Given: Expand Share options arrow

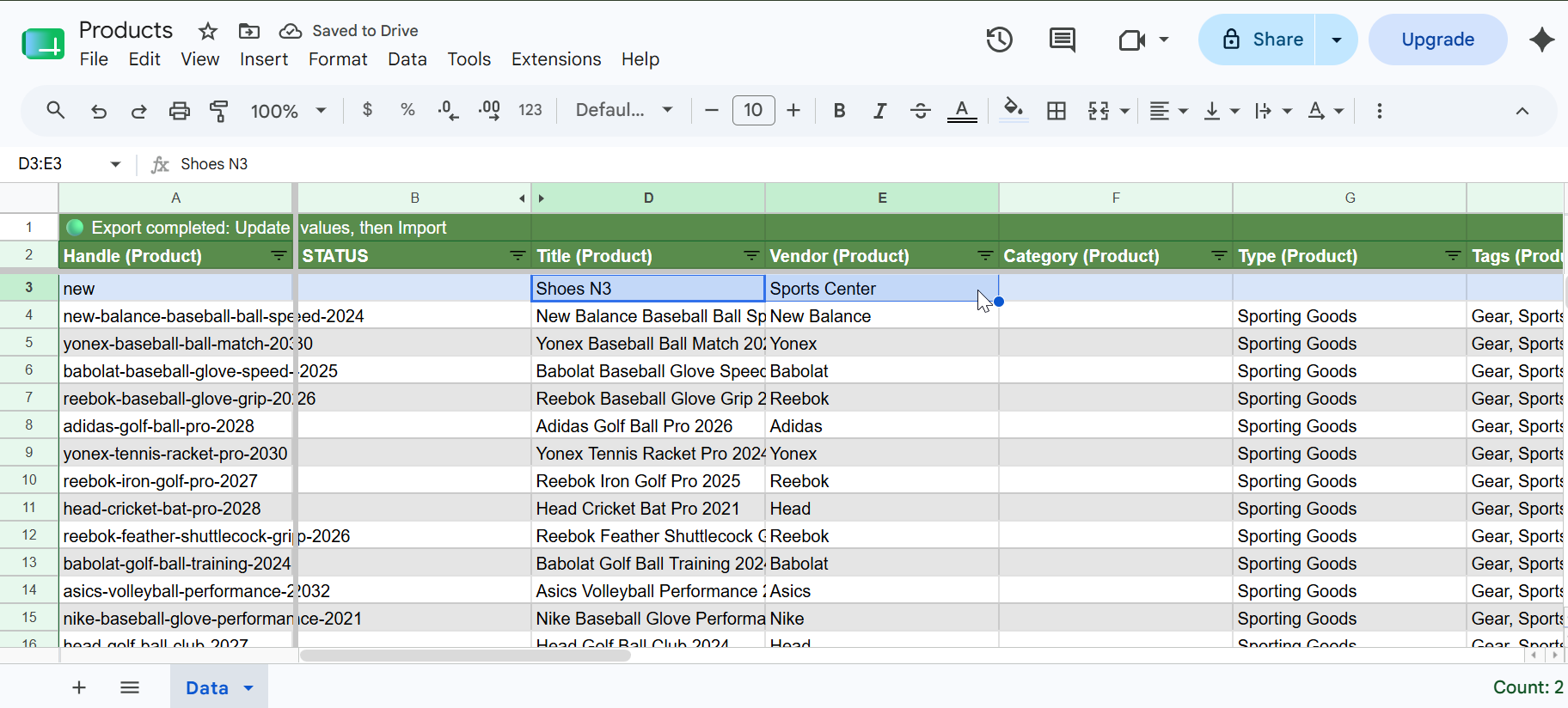Looking at the screenshot, I should 1336,40.
